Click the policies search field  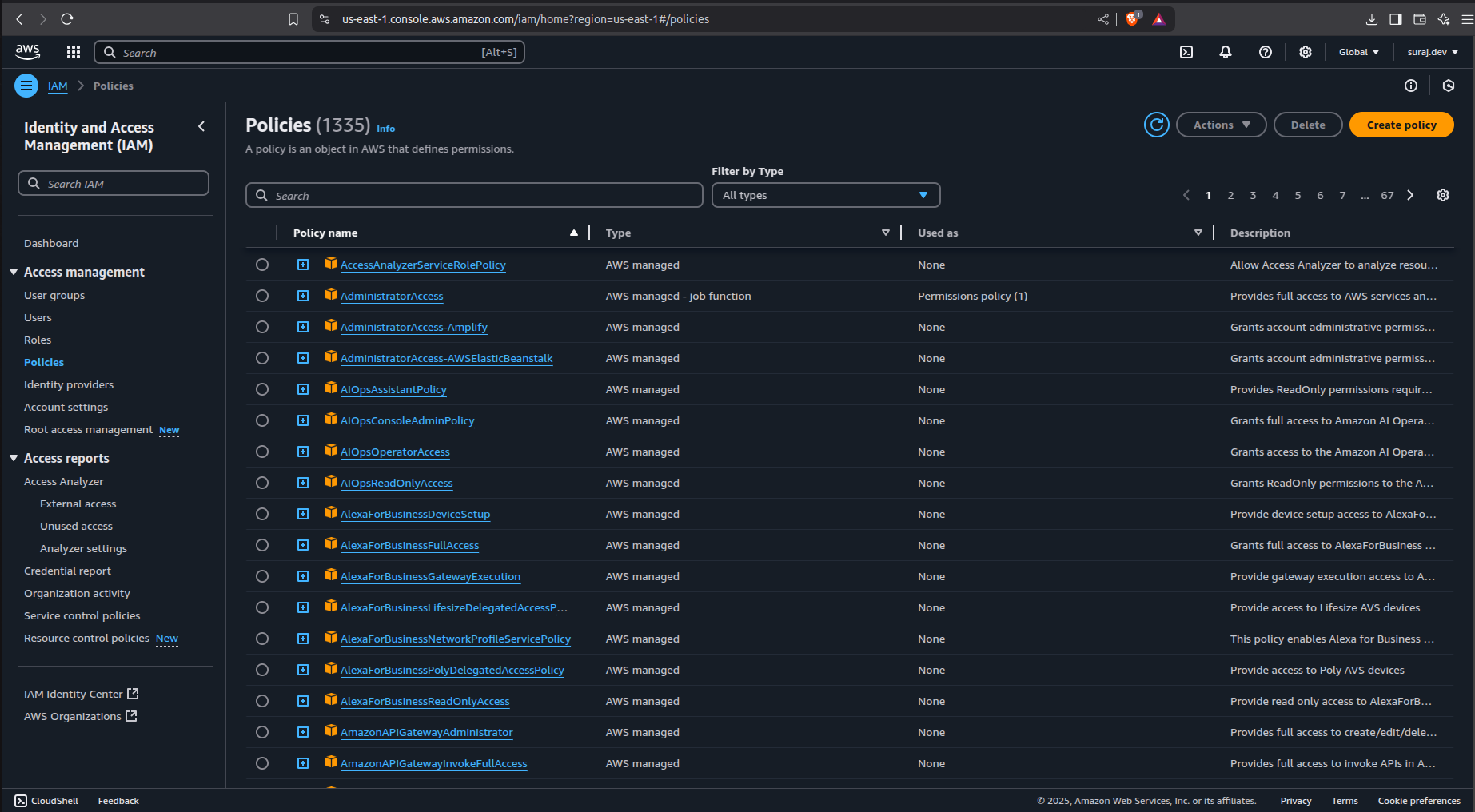coord(474,195)
